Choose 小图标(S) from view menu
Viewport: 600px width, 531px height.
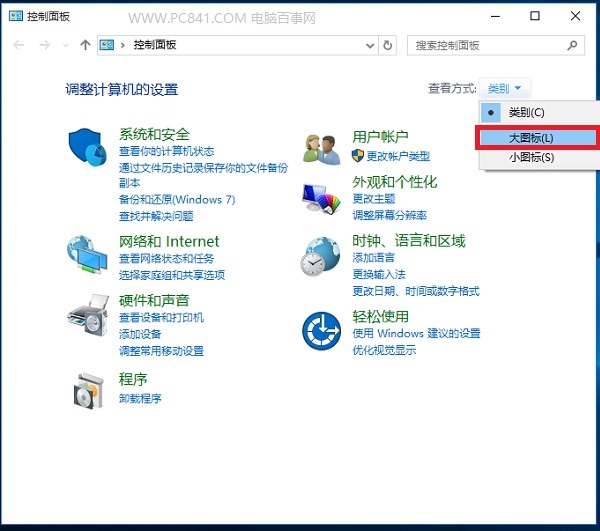point(531,158)
